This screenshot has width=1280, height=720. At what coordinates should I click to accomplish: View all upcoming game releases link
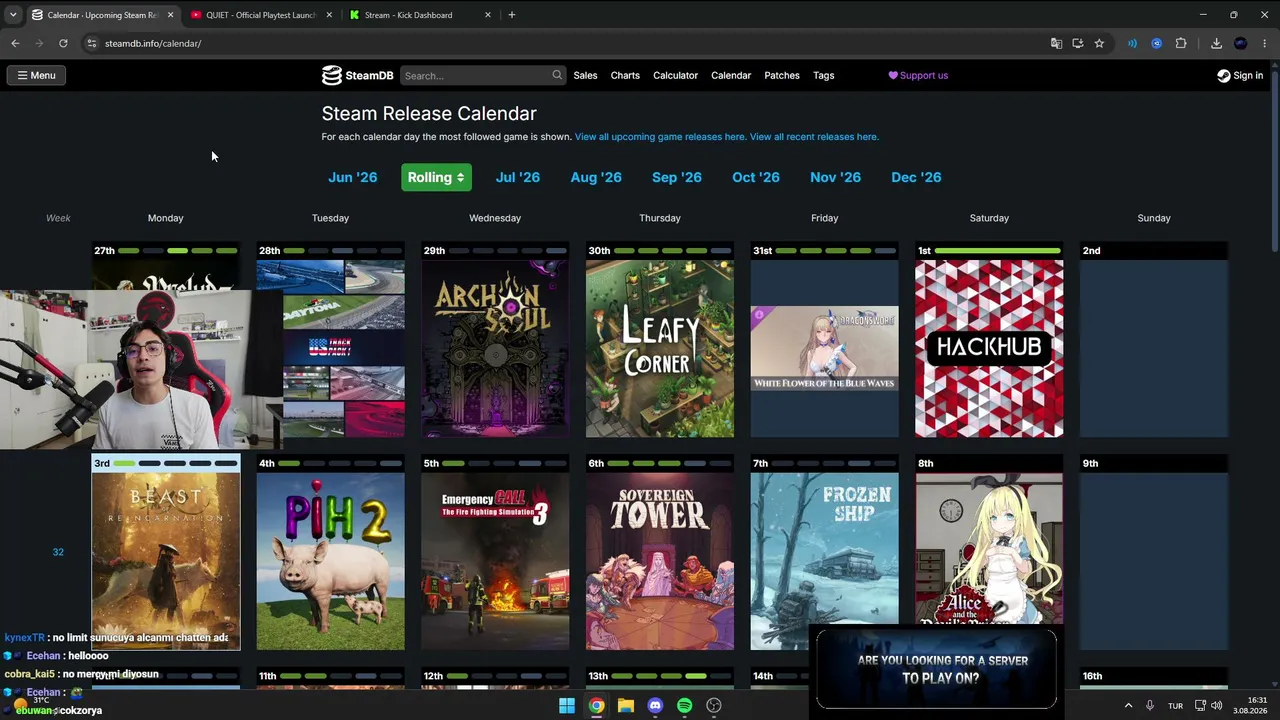coord(660,137)
